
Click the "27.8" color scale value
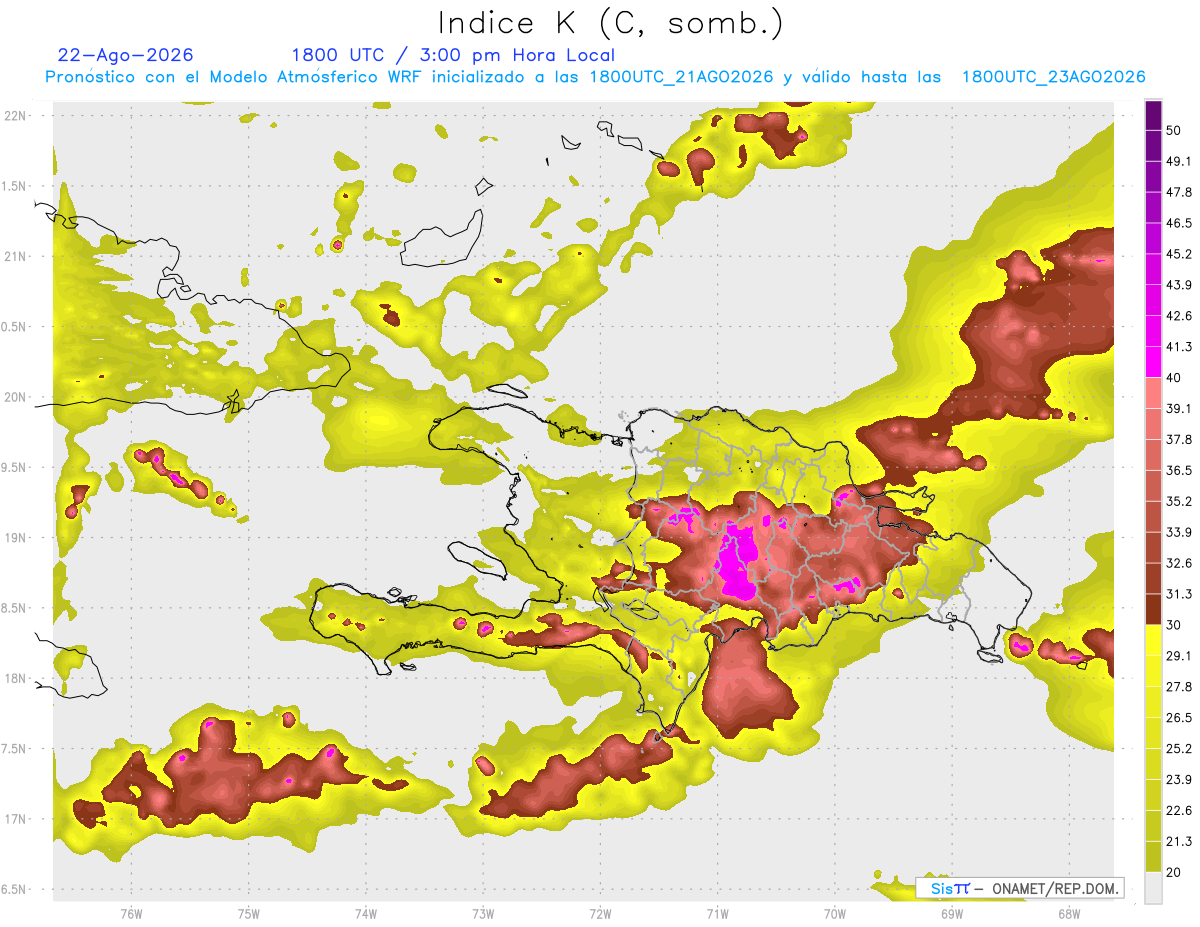[1179, 687]
